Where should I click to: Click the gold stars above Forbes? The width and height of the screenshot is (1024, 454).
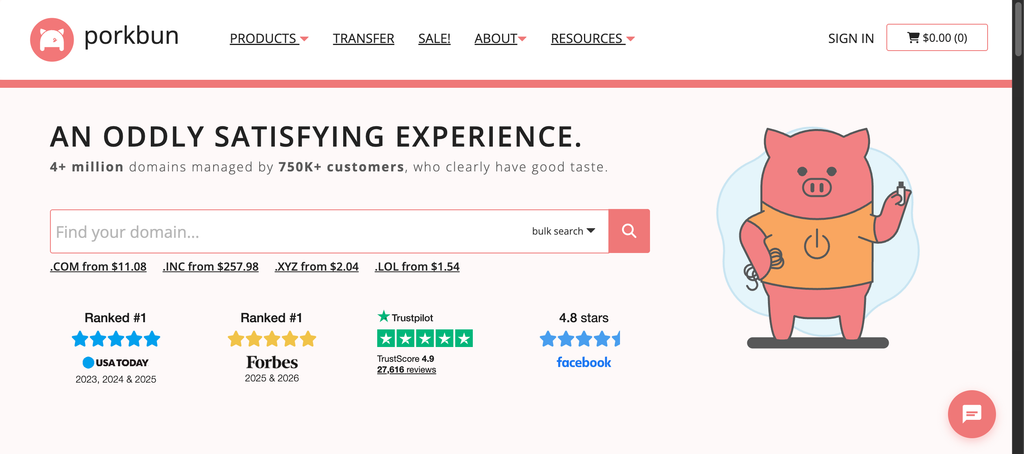pos(272,339)
